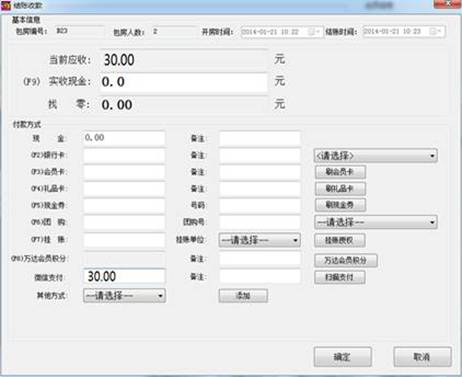Click the 添加 button

(243, 296)
